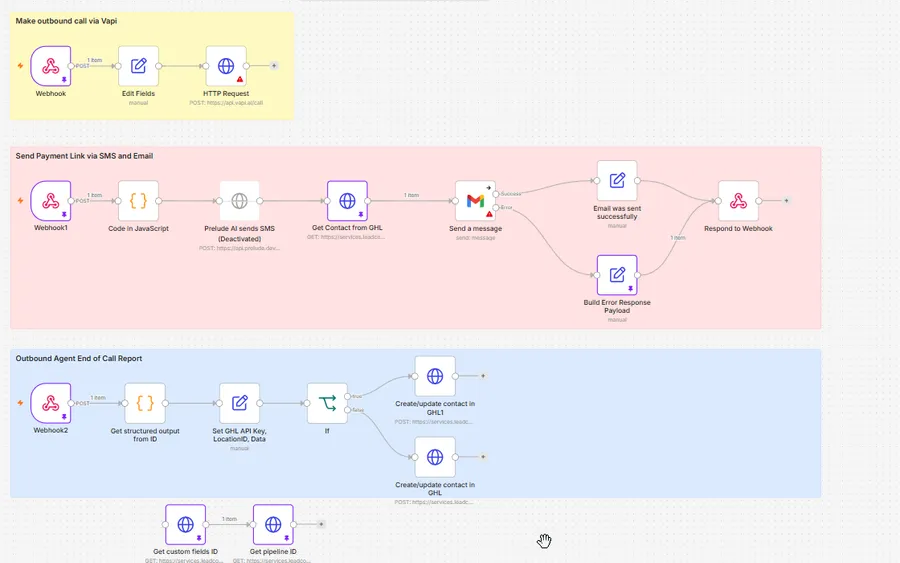Open the Gmail Send a message node
The image size is (900, 563).
tap(475, 201)
